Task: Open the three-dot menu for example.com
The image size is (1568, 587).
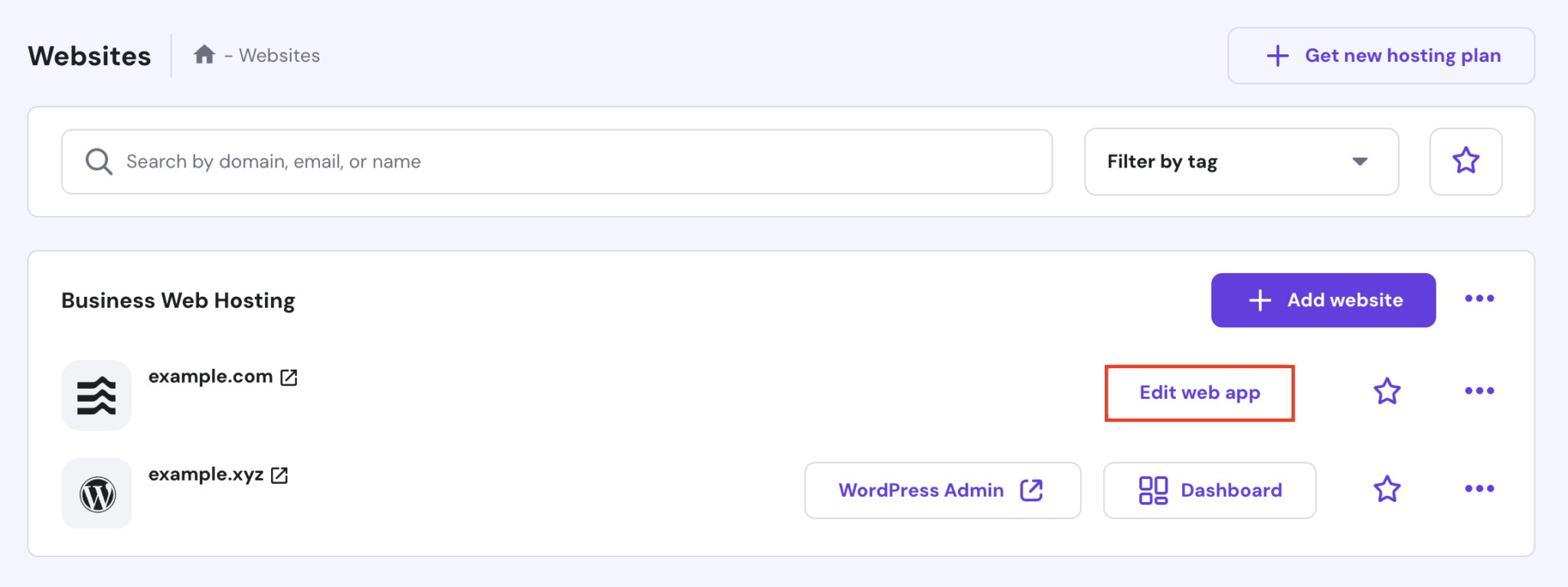Action: point(1480,392)
